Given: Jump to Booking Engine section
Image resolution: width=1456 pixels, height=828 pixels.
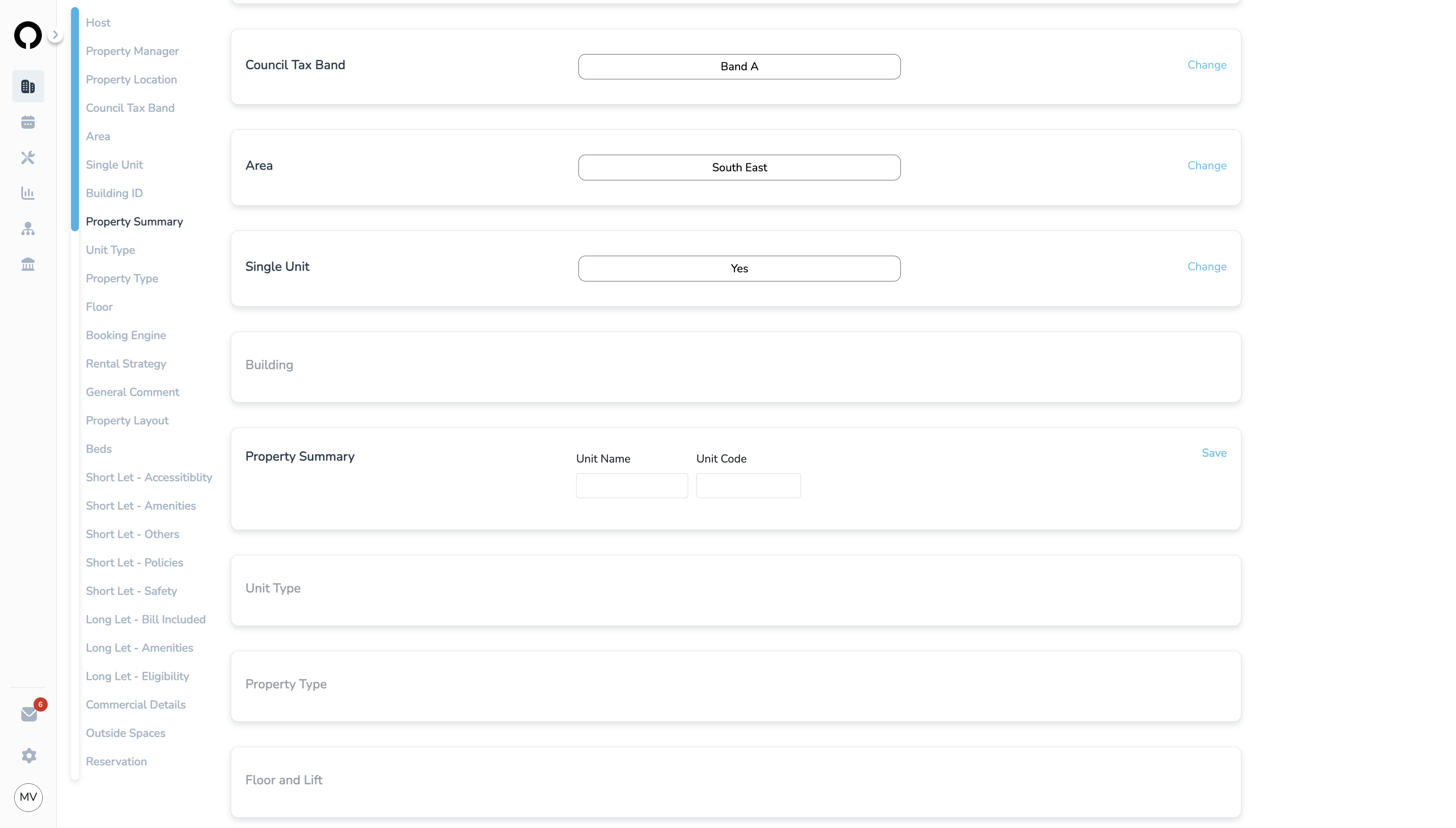Looking at the screenshot, I should click(125, 335).
